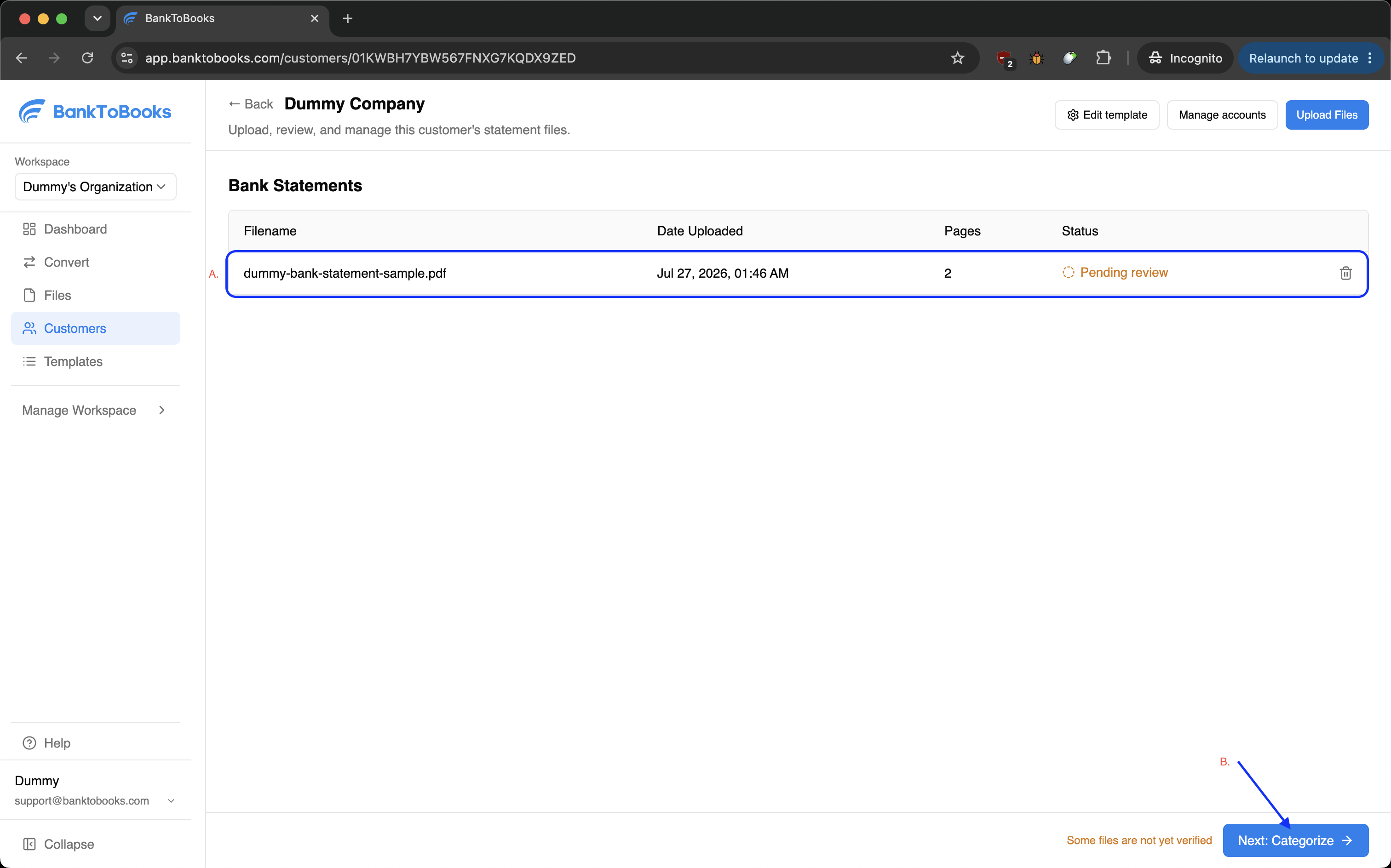This screenshot has width=1391, height=868.
Task: Open the tab search dropdown arrow
Action: click(97, 18)
